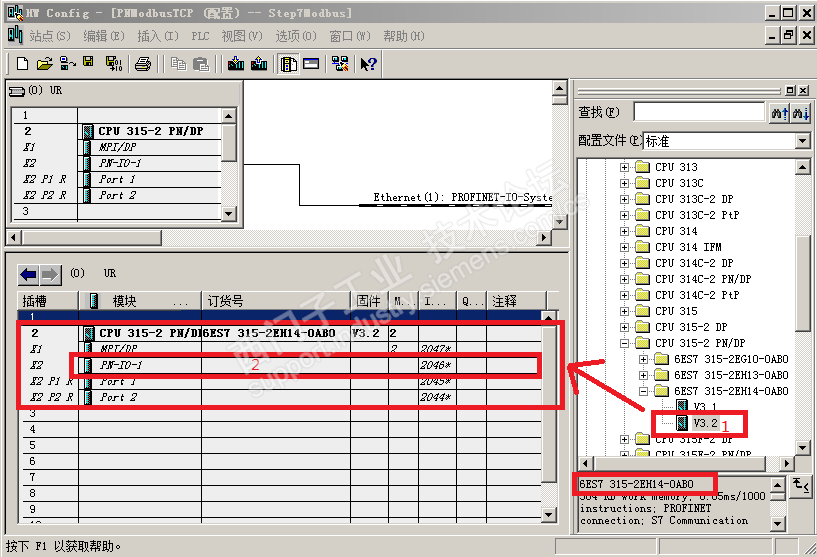Viewport: 817px width, 557px height.
Task: Select PN-IO-1 row in detail table
Action: click(x=281, y=365)
